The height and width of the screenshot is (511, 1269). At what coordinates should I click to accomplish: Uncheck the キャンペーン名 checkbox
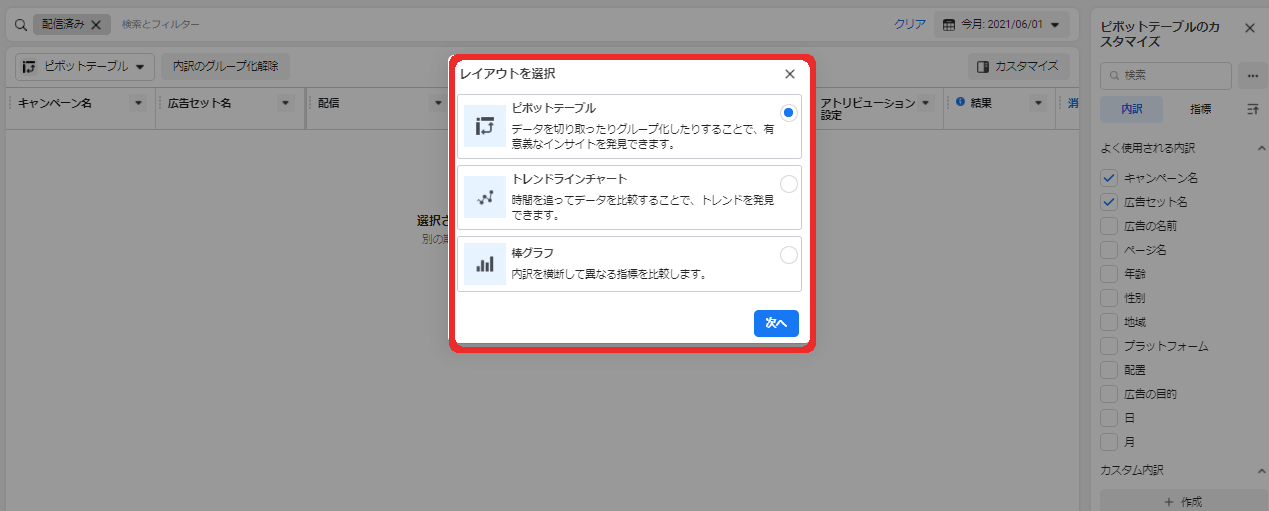point(1108,178)
